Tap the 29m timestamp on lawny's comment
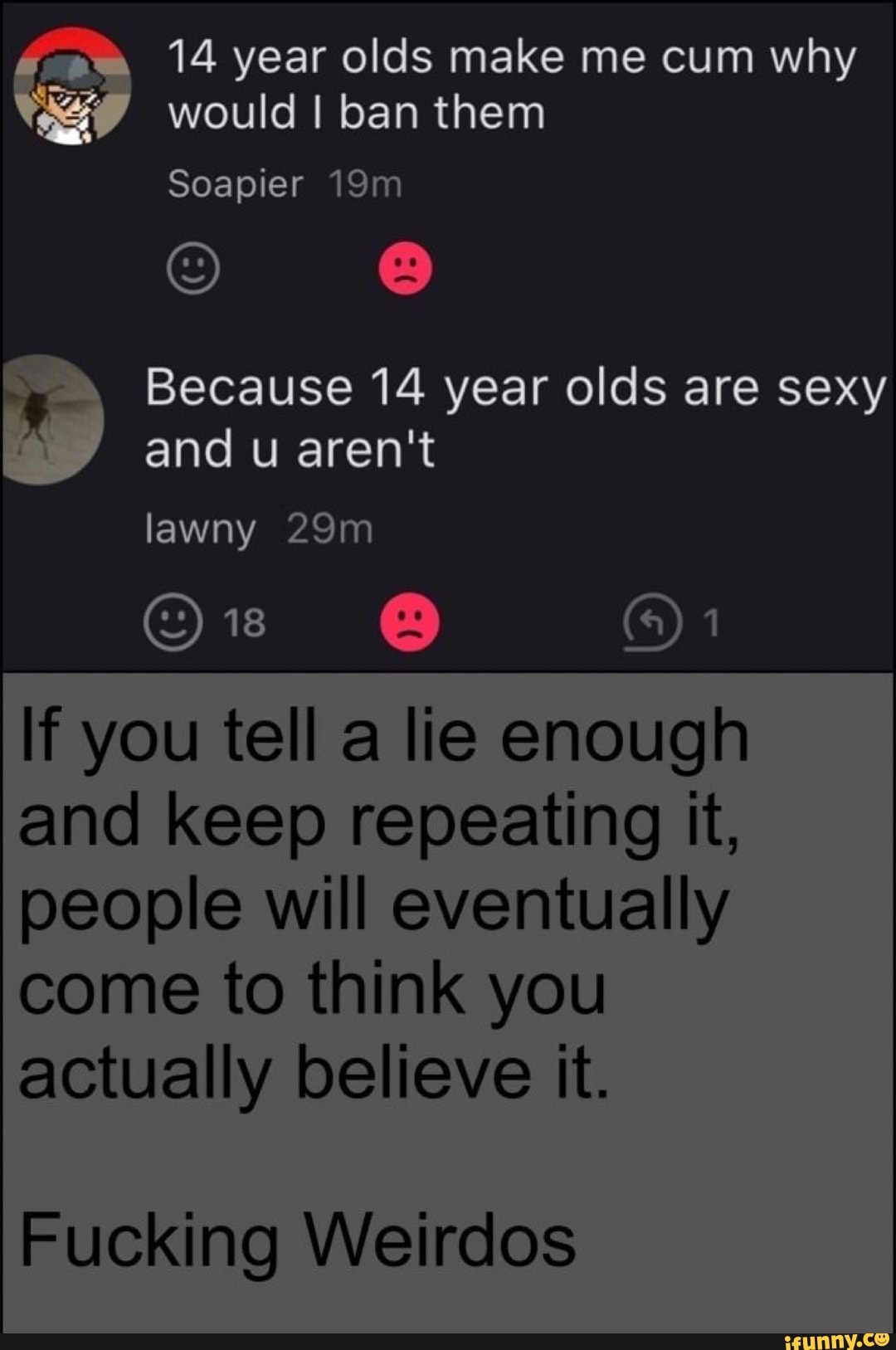Image resolution: width=896 pixels, height=1350 pixels. [x=330, y=529]
